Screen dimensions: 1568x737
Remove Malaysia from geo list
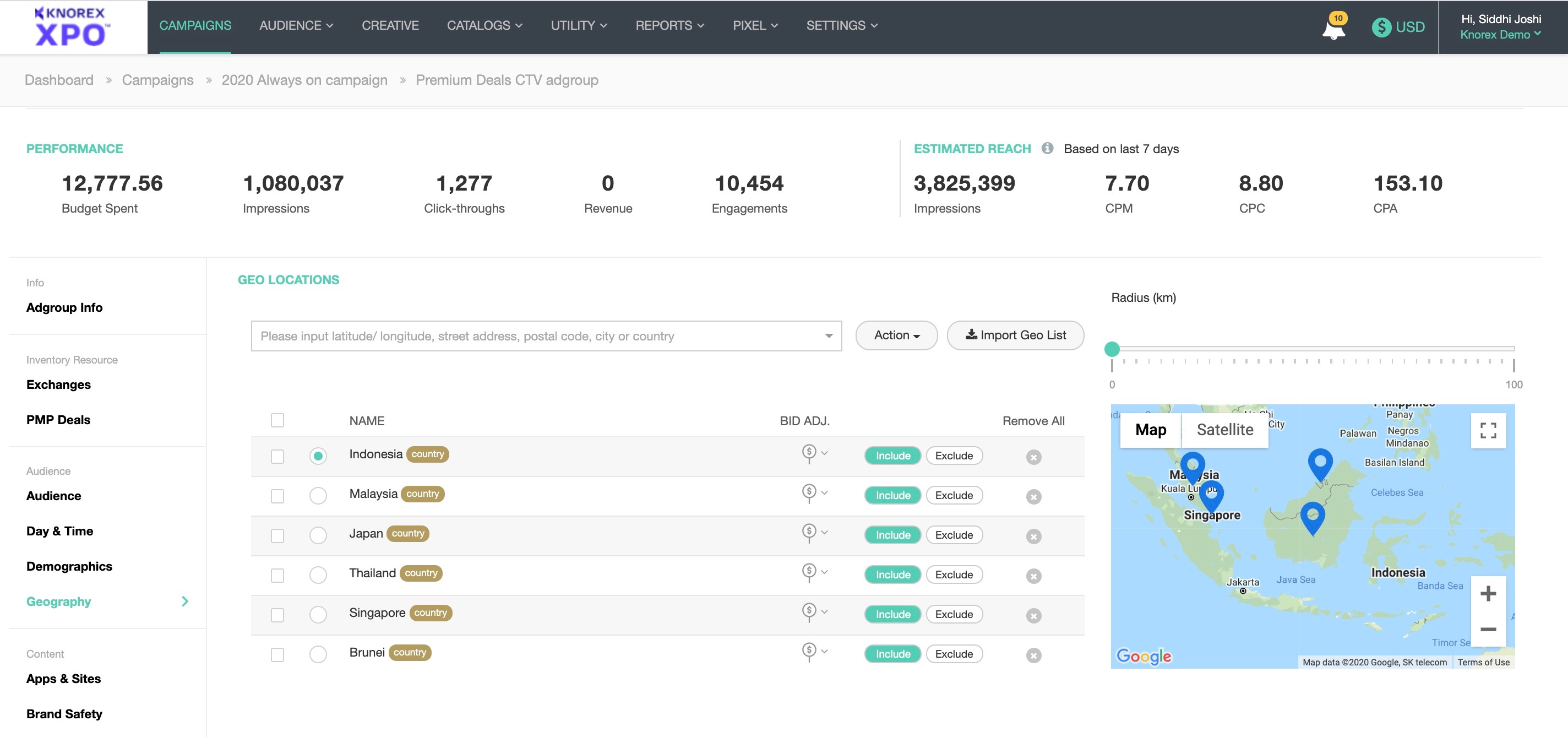[1033, 496]
